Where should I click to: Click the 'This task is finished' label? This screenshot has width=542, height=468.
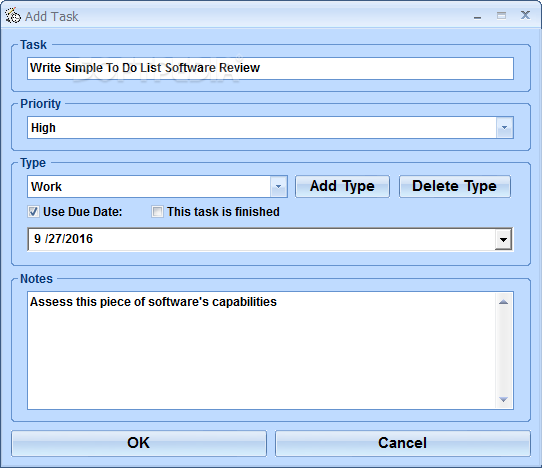coord(223,212)
